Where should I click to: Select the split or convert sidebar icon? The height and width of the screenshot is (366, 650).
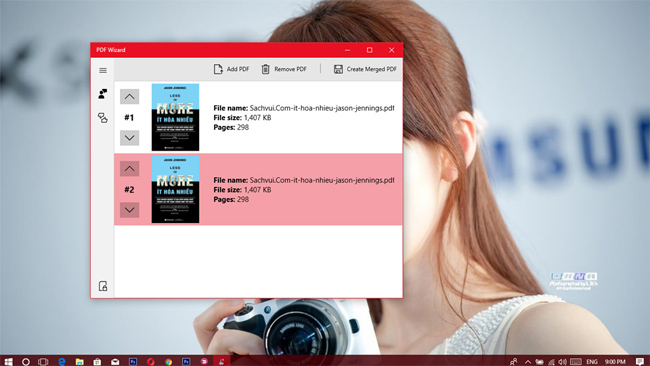103,118
